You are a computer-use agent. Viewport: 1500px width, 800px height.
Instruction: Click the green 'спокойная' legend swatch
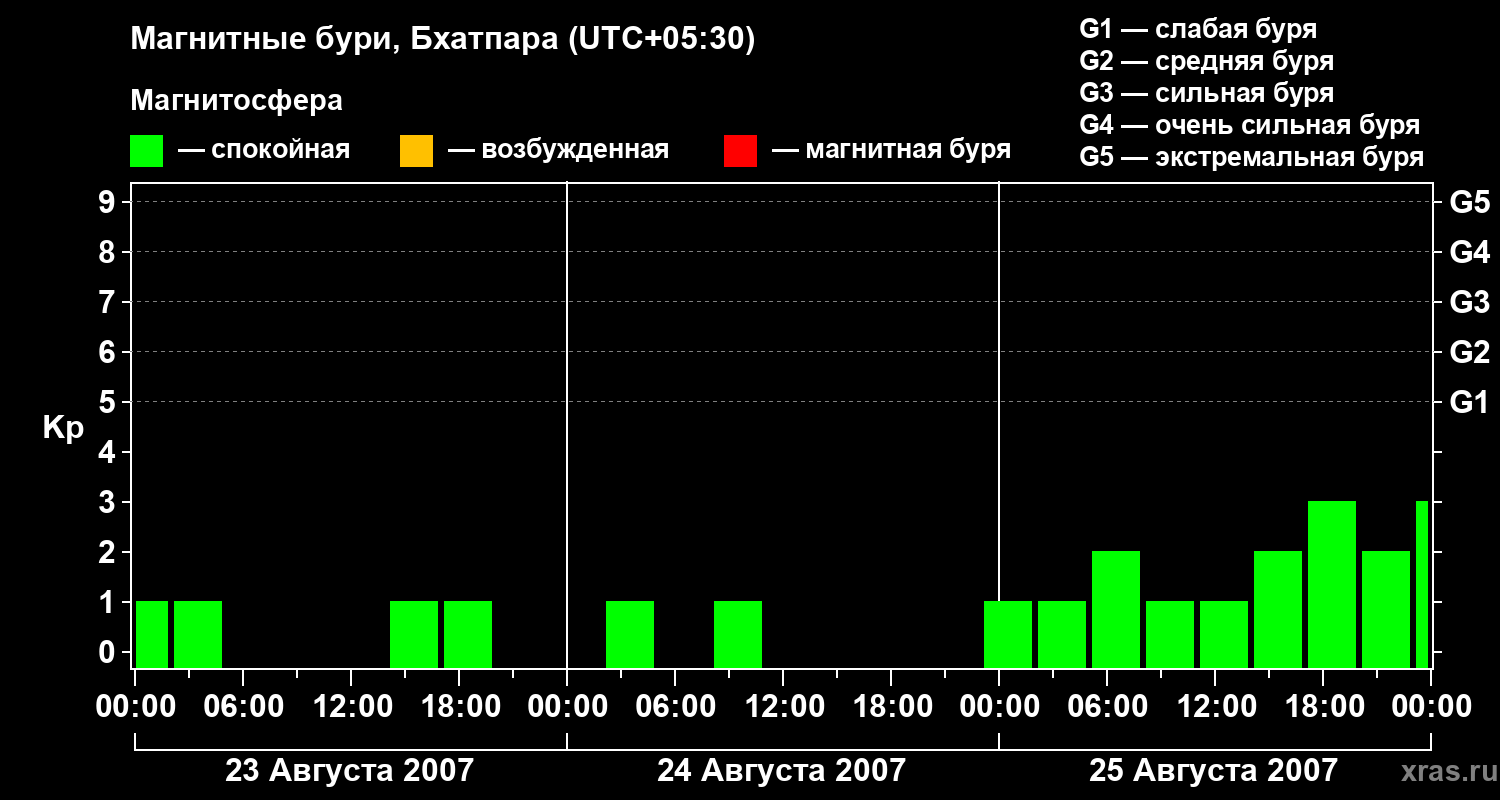coord(147,151)
